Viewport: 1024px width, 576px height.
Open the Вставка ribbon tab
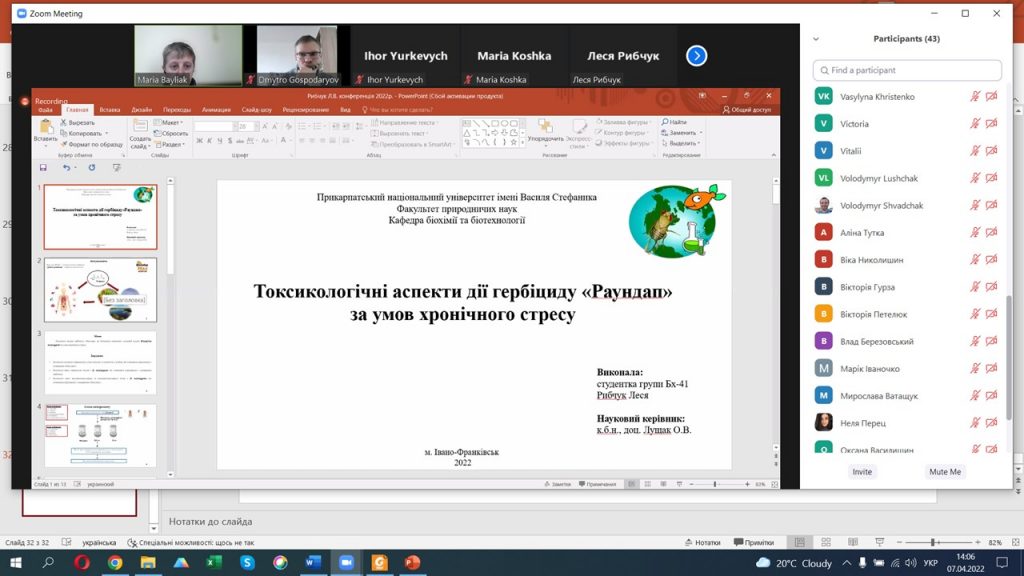click(110, 110)
